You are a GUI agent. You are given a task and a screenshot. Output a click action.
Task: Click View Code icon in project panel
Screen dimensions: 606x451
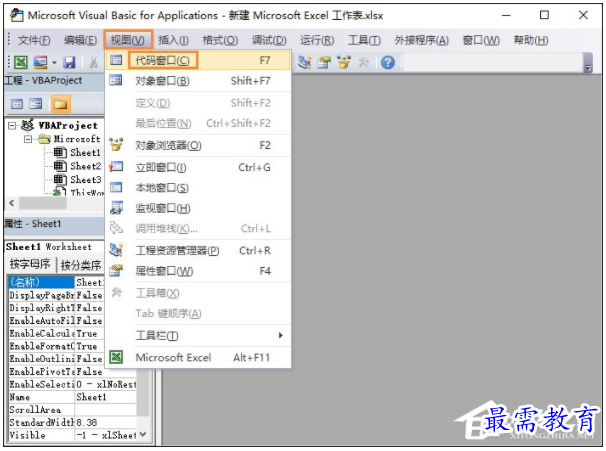tap(17, 104)
